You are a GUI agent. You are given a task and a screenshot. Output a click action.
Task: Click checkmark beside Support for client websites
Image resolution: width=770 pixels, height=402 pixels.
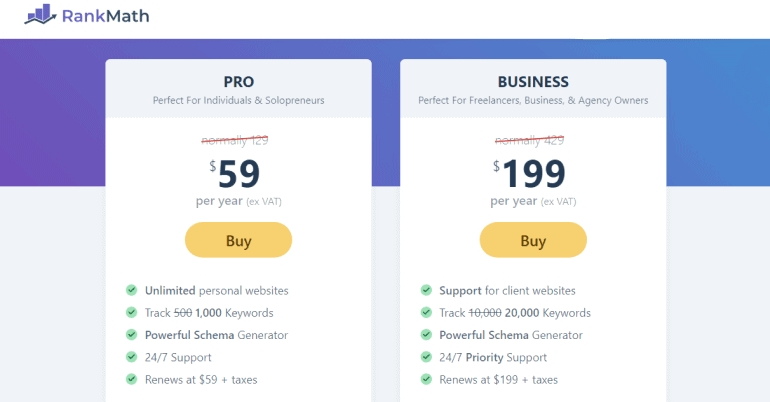(426, 290)
